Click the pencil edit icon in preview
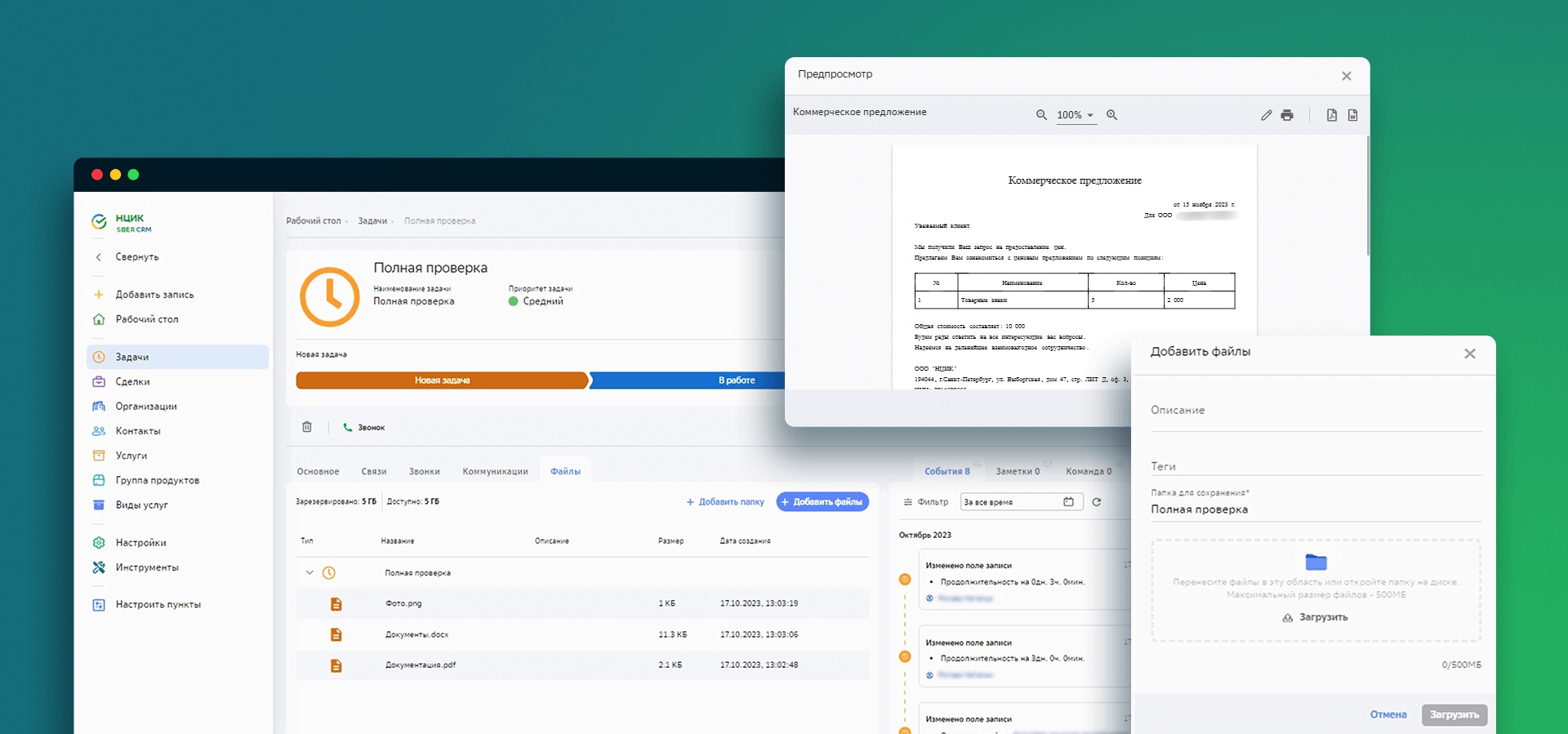Viewport: 1568px width, 734px height. tap(1266, 115)
